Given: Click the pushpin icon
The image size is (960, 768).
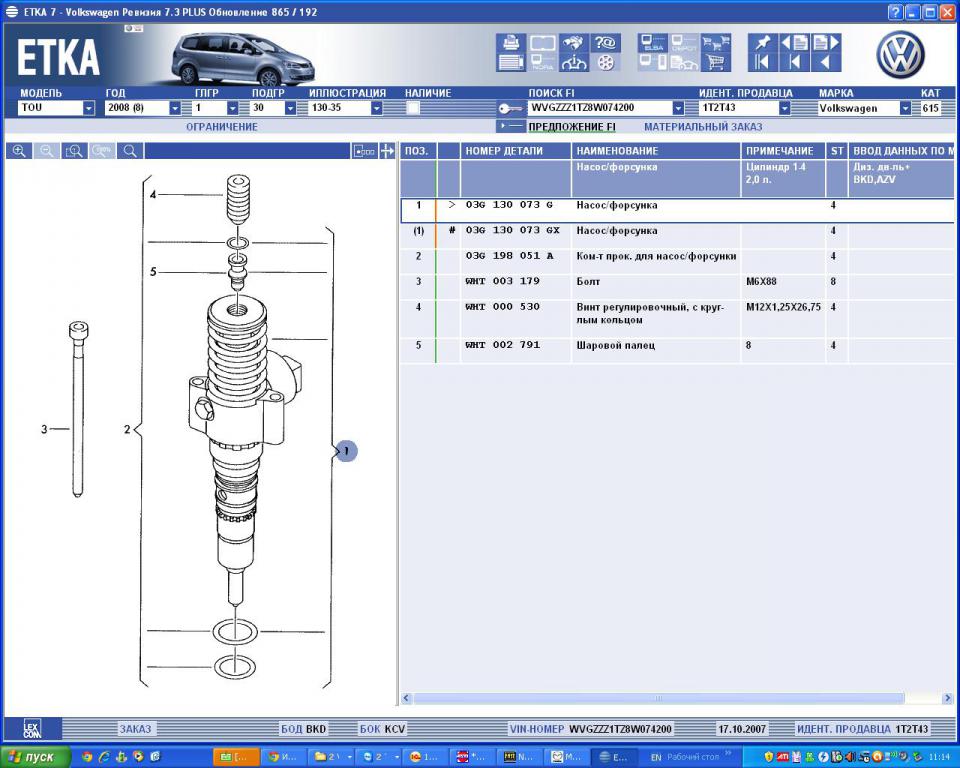Looking at the screenshot, I should click(762, 43).
